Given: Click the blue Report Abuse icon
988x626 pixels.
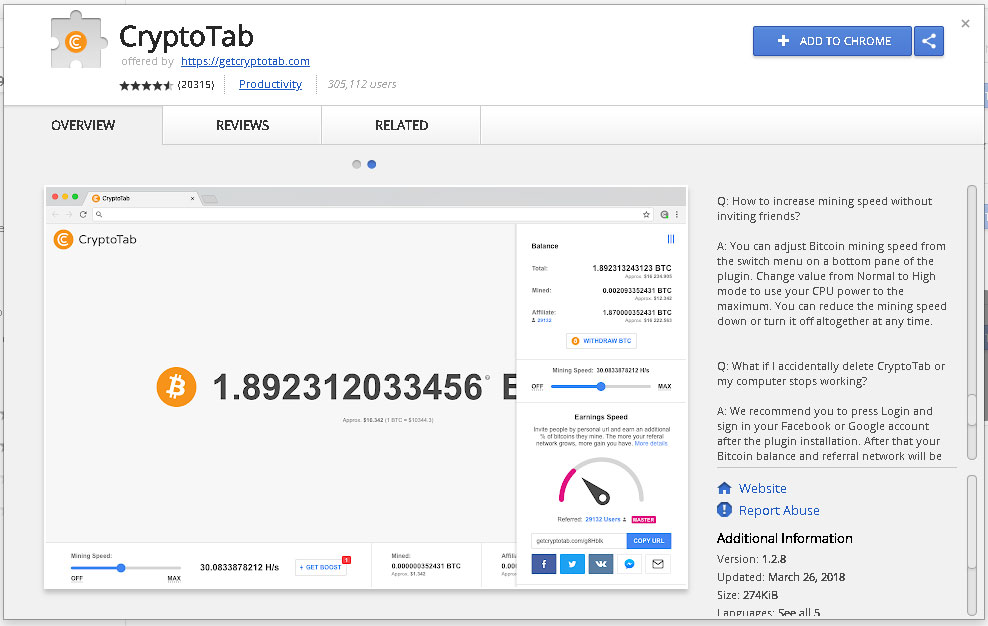Looking at the screenshot, I should click(x=723, y=510).
